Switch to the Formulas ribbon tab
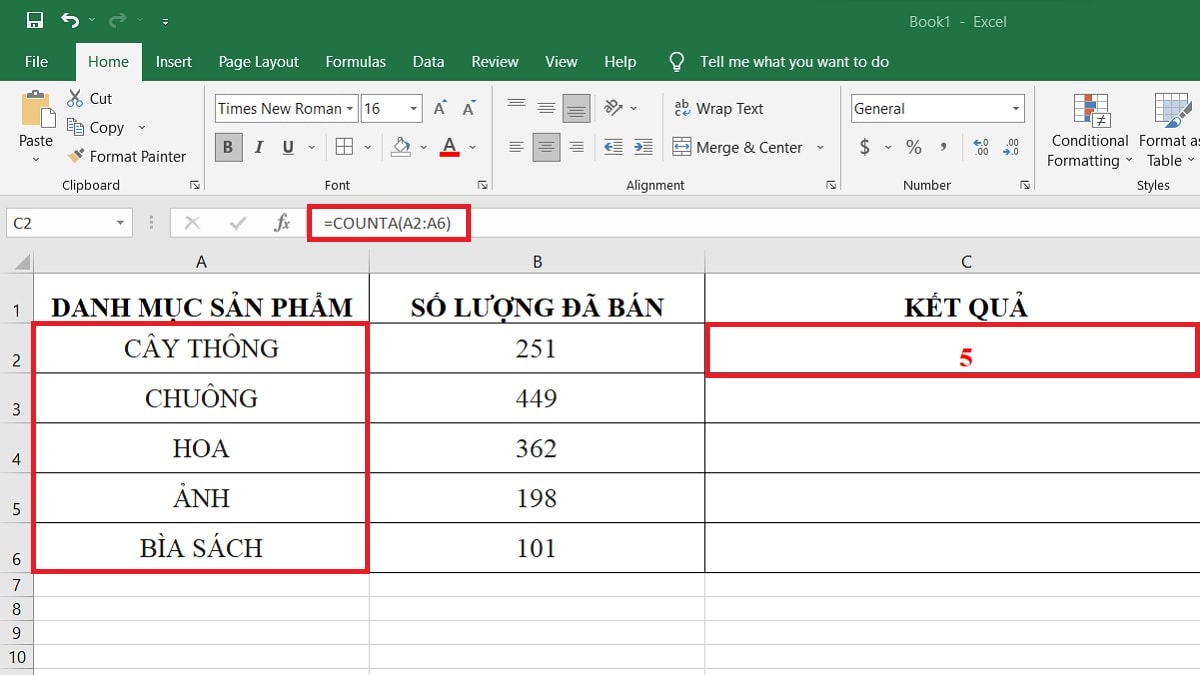This screenshot has width=1200, height=675. (x=355, y=61)
